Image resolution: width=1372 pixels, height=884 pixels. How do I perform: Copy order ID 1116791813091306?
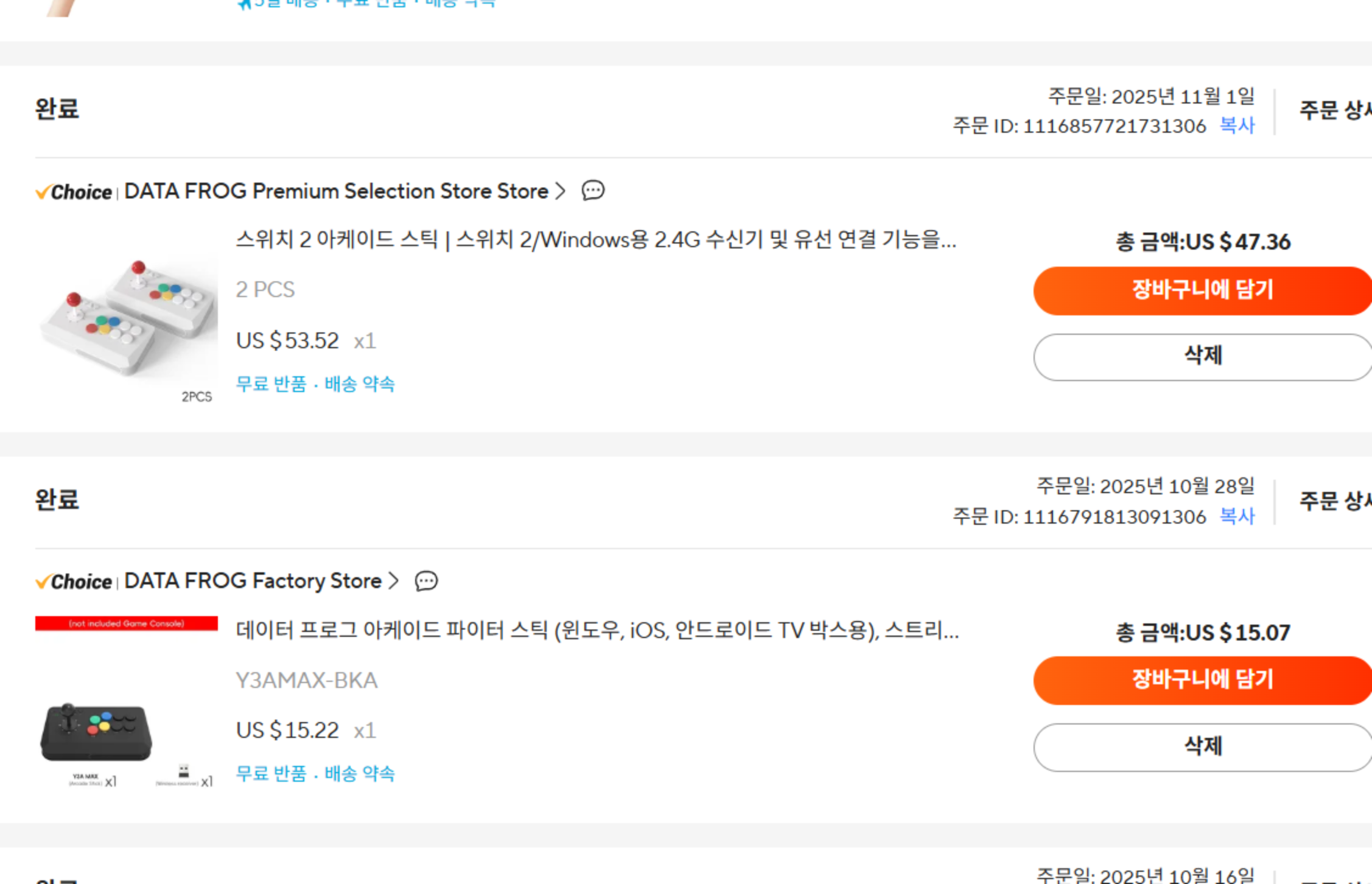coord(1237,516)
